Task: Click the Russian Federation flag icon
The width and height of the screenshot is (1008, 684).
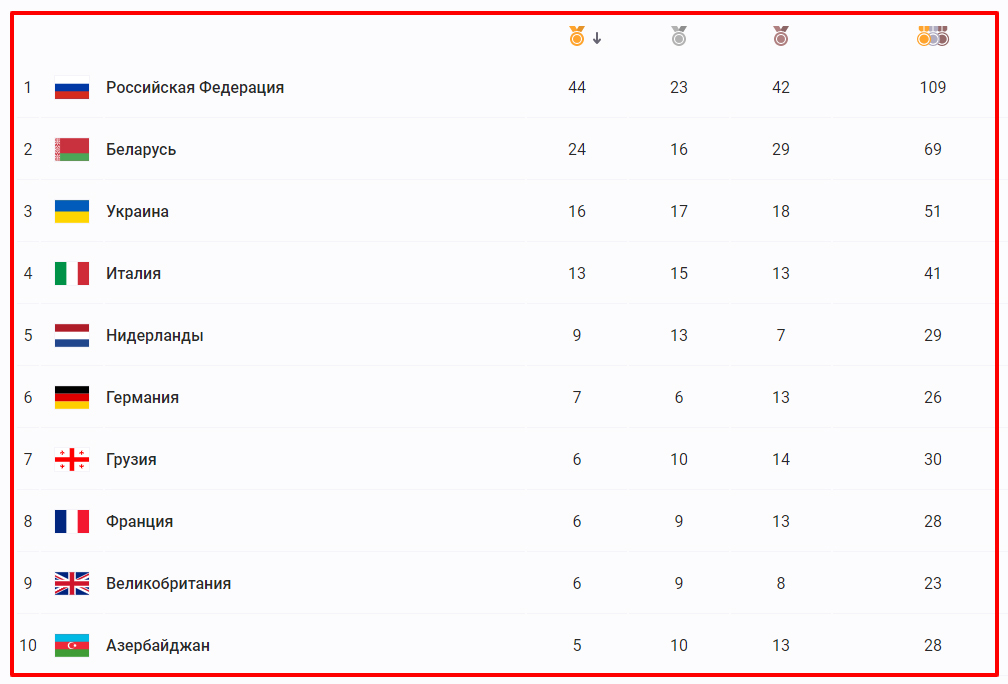Action: point(72,87)
